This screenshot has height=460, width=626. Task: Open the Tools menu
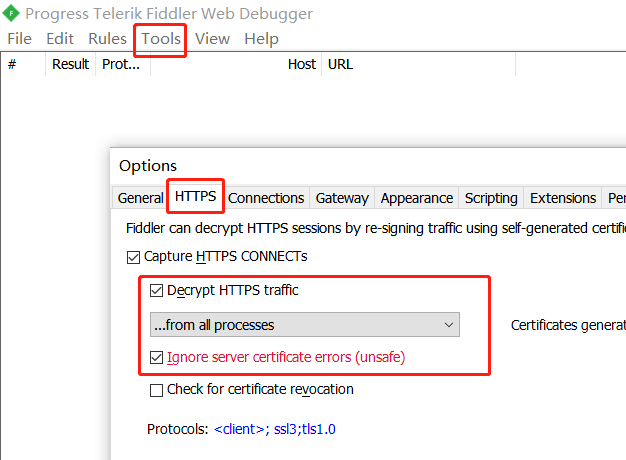coord(161,39)
